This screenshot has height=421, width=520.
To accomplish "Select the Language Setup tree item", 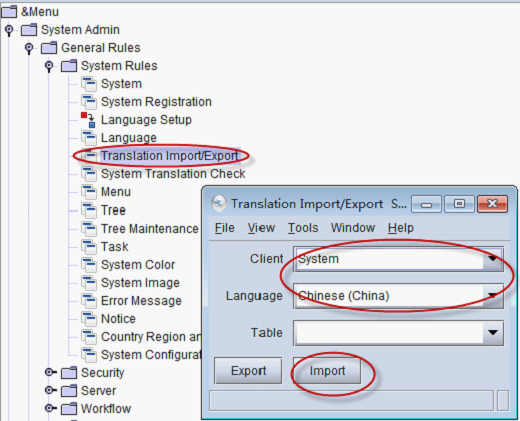I will 146,120.
